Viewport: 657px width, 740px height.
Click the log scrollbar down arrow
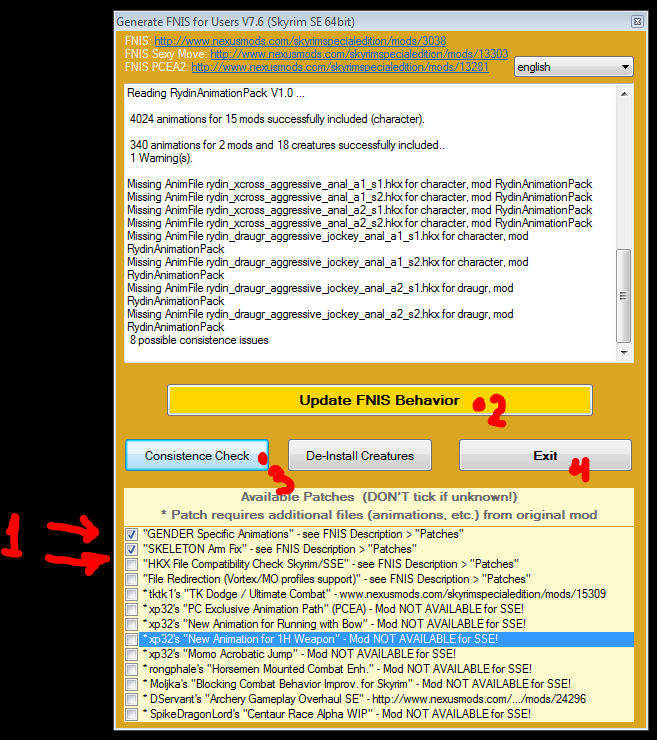point(624,353)
